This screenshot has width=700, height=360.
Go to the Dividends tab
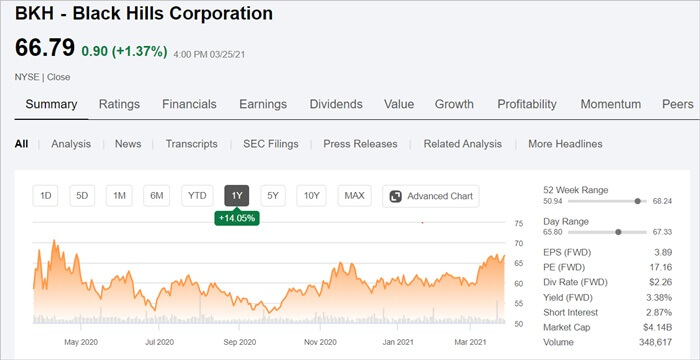pos(336,105)
